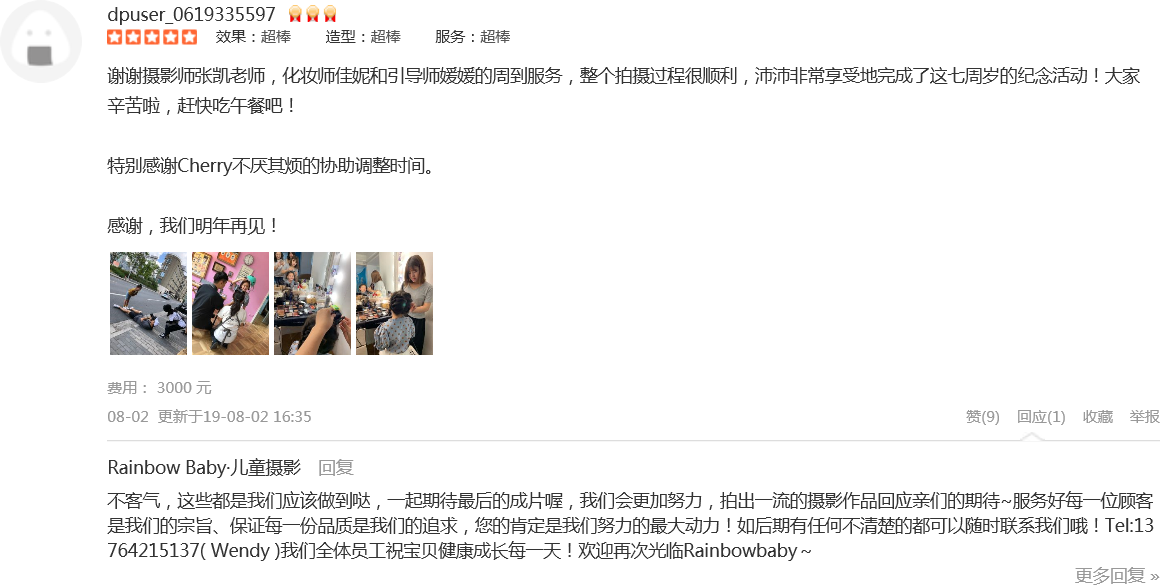Save review with 收藏

tap(1098, 417)
